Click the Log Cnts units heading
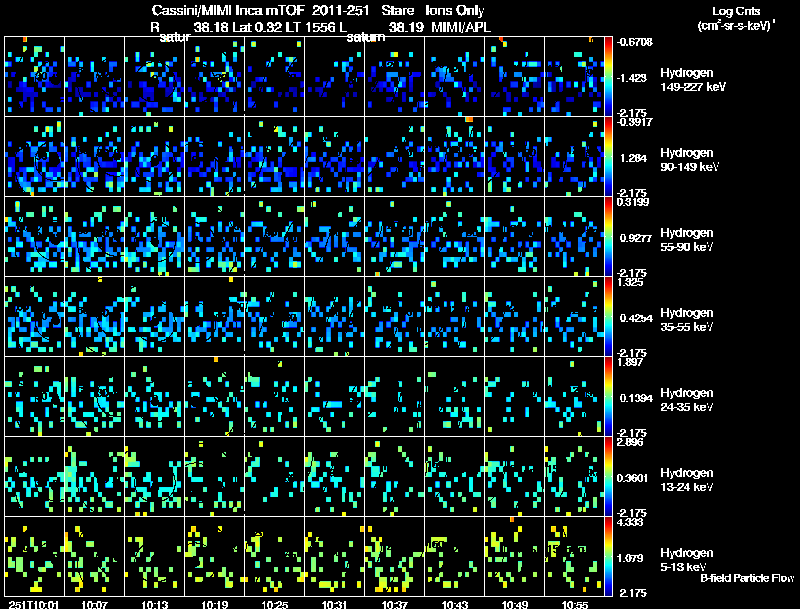This screenshot has height=609, width=800. click(734, 19)
